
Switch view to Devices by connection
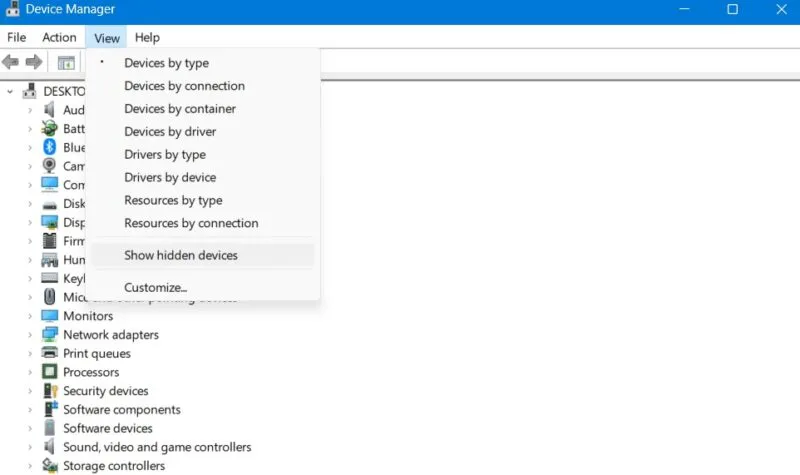(184, 86)
